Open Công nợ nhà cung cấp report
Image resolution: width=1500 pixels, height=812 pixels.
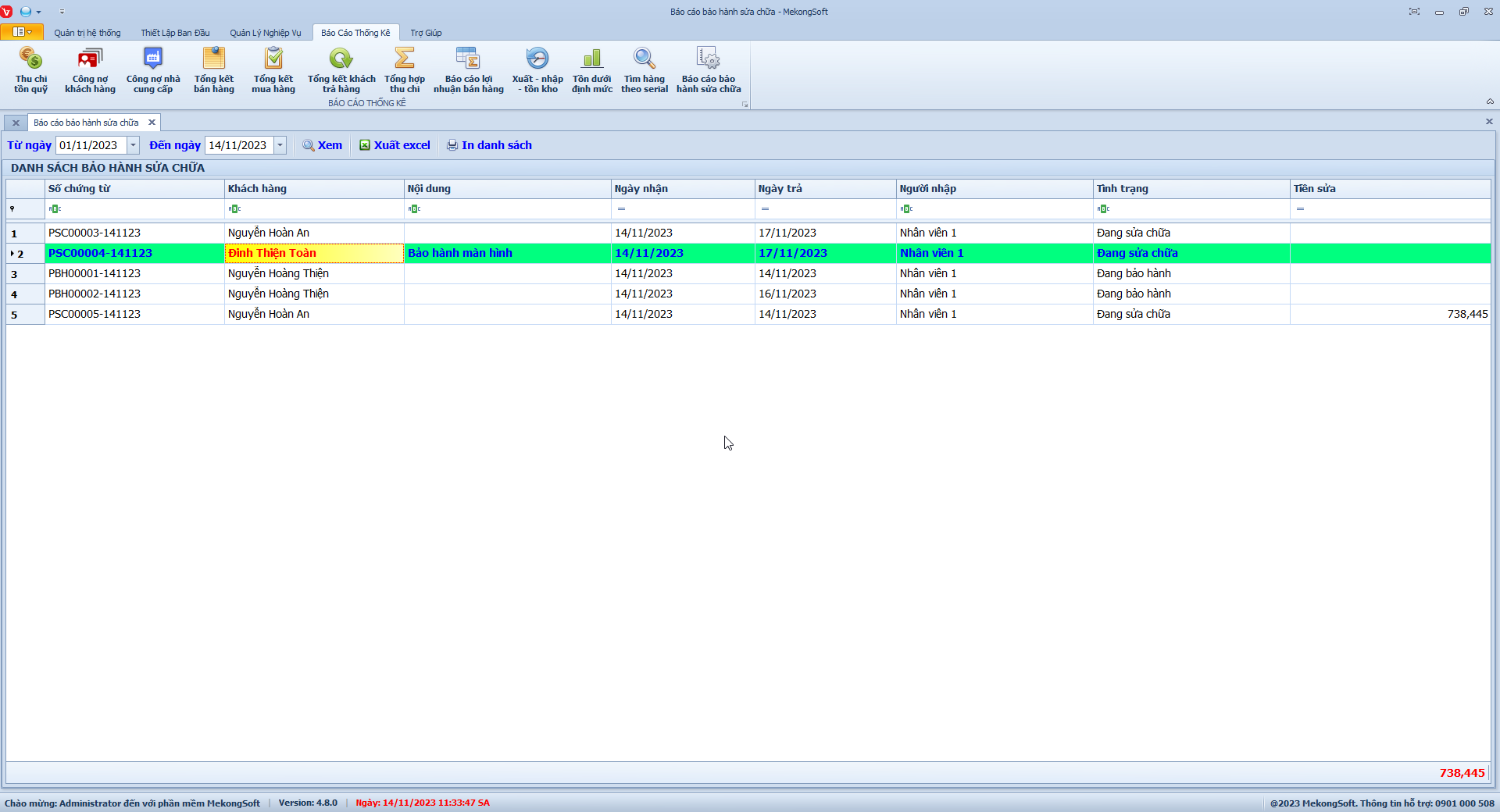click(x=153, y=69)
